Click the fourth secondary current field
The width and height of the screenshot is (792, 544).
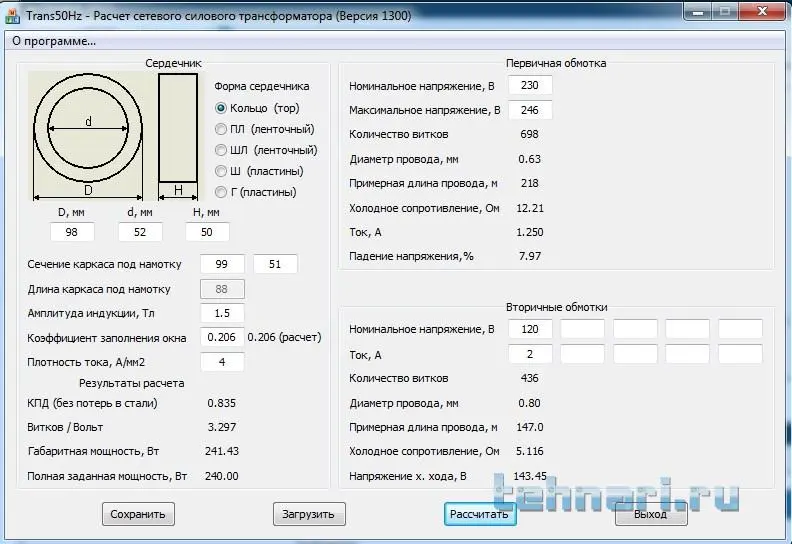click(687, 354)
